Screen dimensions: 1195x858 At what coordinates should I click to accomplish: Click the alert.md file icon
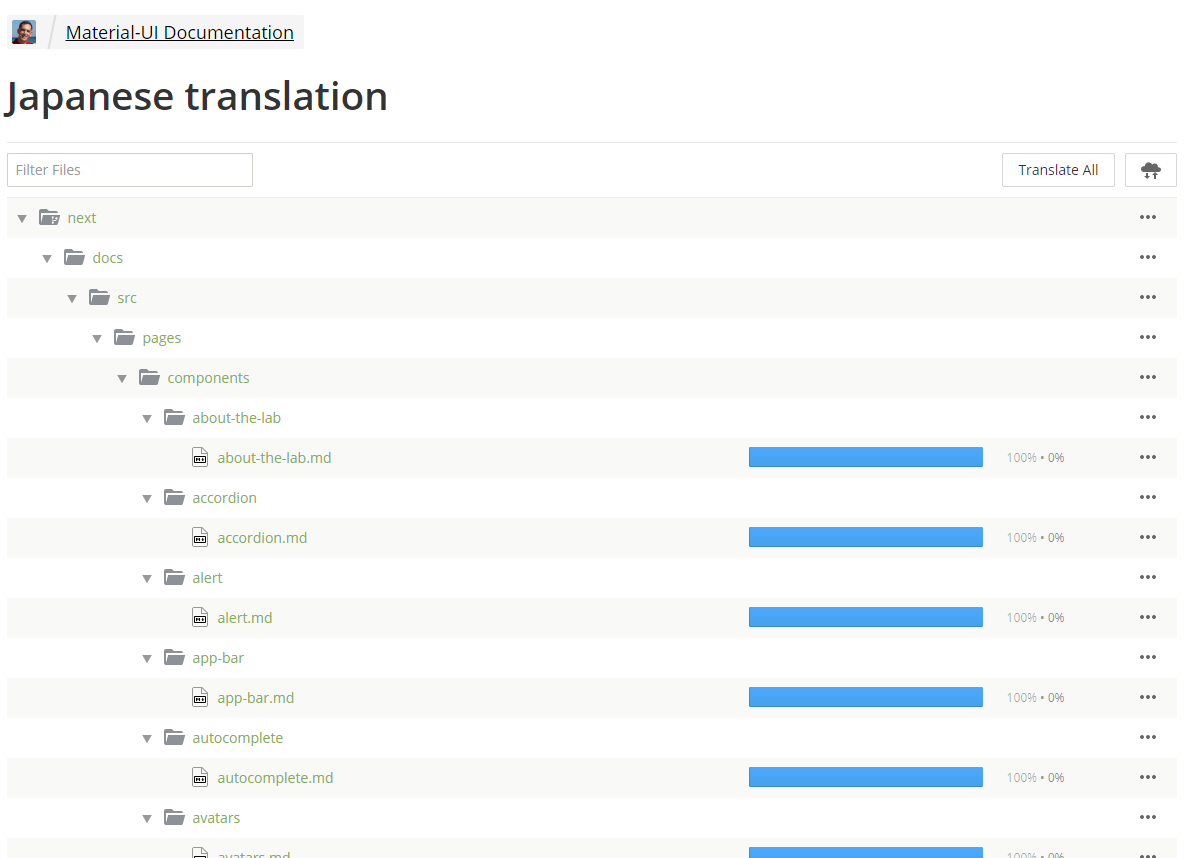200,617
